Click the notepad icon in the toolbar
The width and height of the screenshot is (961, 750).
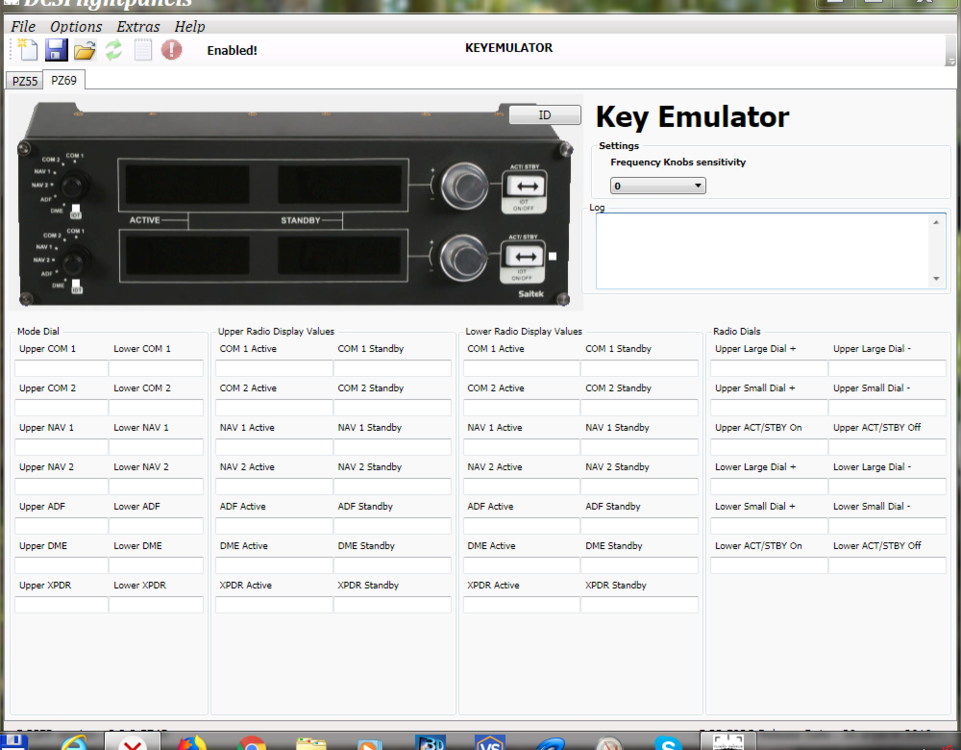pyautogui.click(x=143, y=50)
